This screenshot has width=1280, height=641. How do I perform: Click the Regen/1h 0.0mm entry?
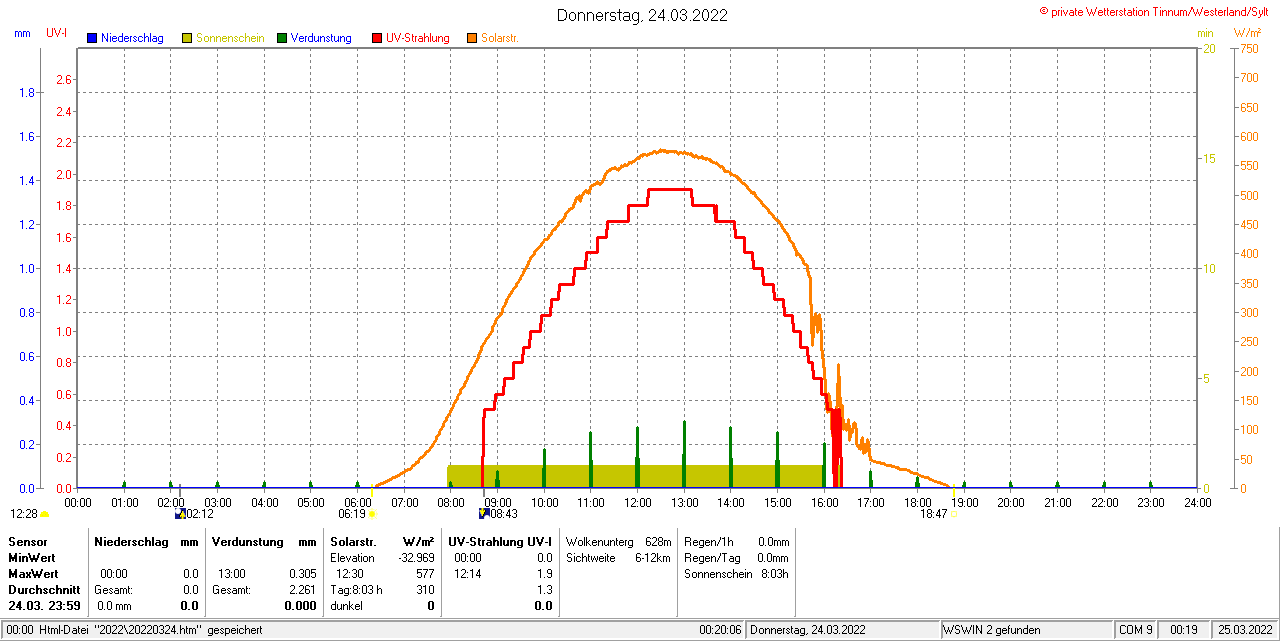[x=737, y=541]
